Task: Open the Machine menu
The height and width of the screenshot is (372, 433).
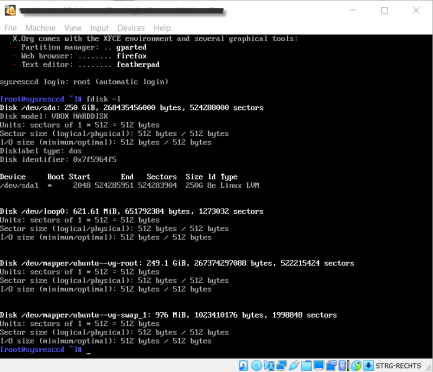Action: [x=40, y=28]
